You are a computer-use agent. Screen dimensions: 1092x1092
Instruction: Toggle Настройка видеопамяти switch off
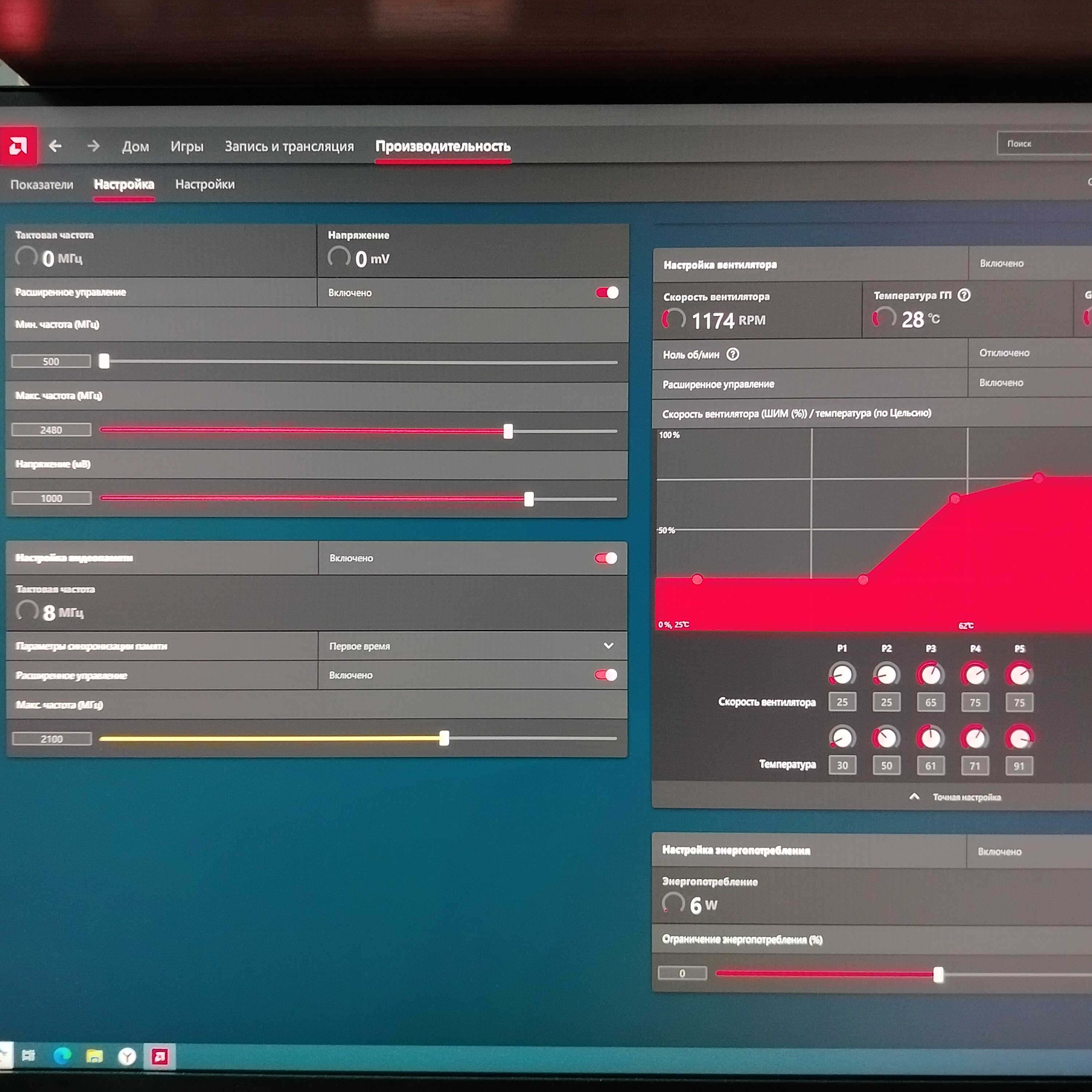[x=606, y=558]
